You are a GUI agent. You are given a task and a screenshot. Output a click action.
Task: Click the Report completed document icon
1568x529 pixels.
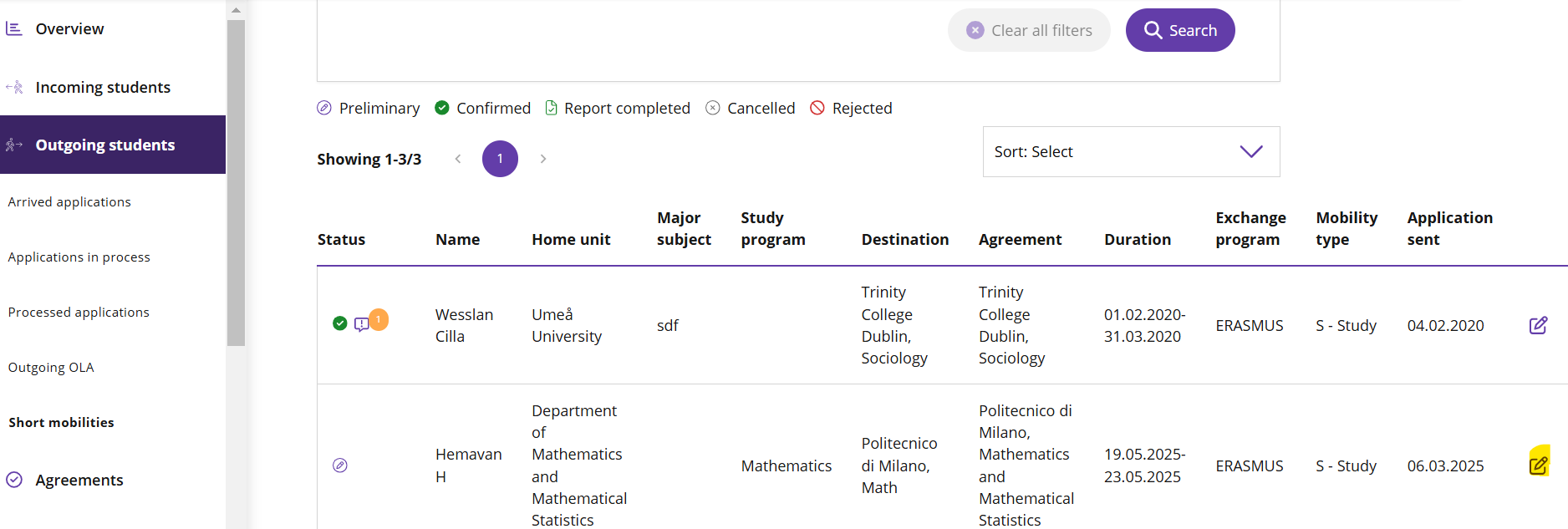(552, 108)
